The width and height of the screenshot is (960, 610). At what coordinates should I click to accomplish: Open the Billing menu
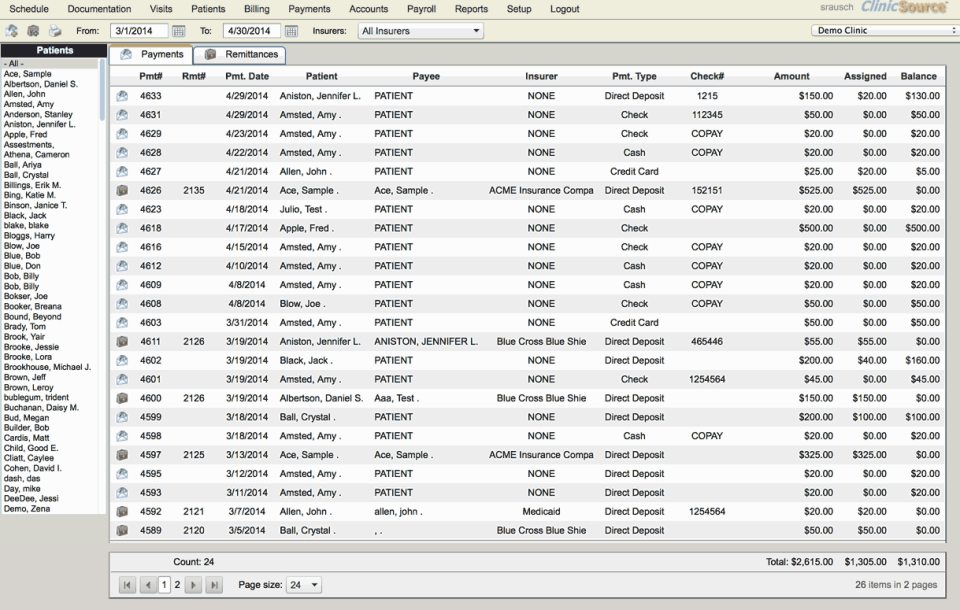[257, 9]
